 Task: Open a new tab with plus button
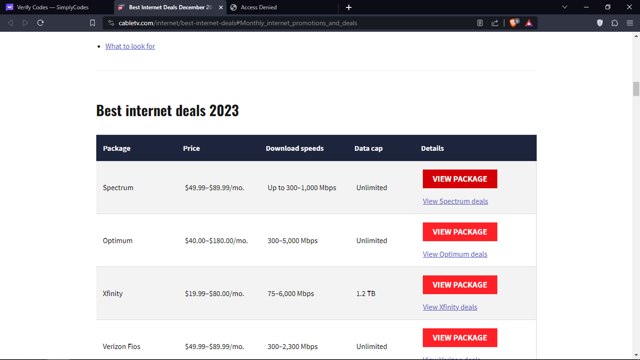pyautogui.click(x=349, y=7)
